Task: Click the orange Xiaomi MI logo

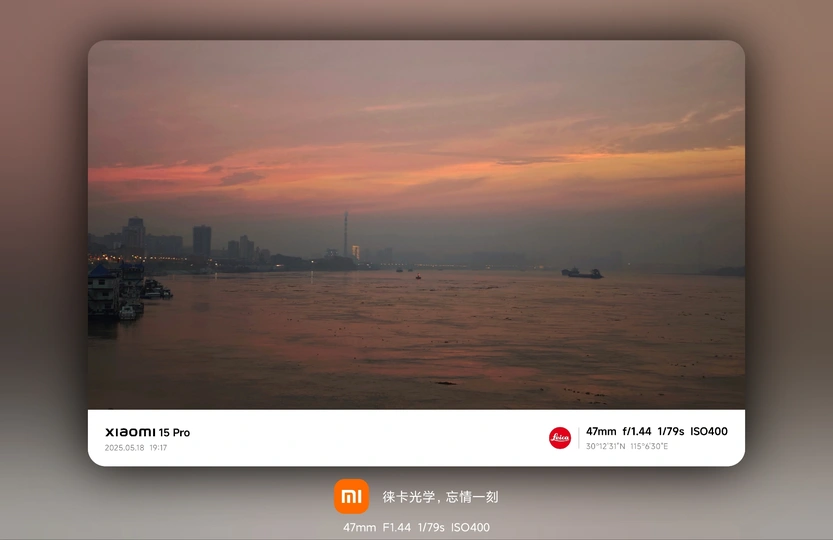Action: (x=351, y=496)
